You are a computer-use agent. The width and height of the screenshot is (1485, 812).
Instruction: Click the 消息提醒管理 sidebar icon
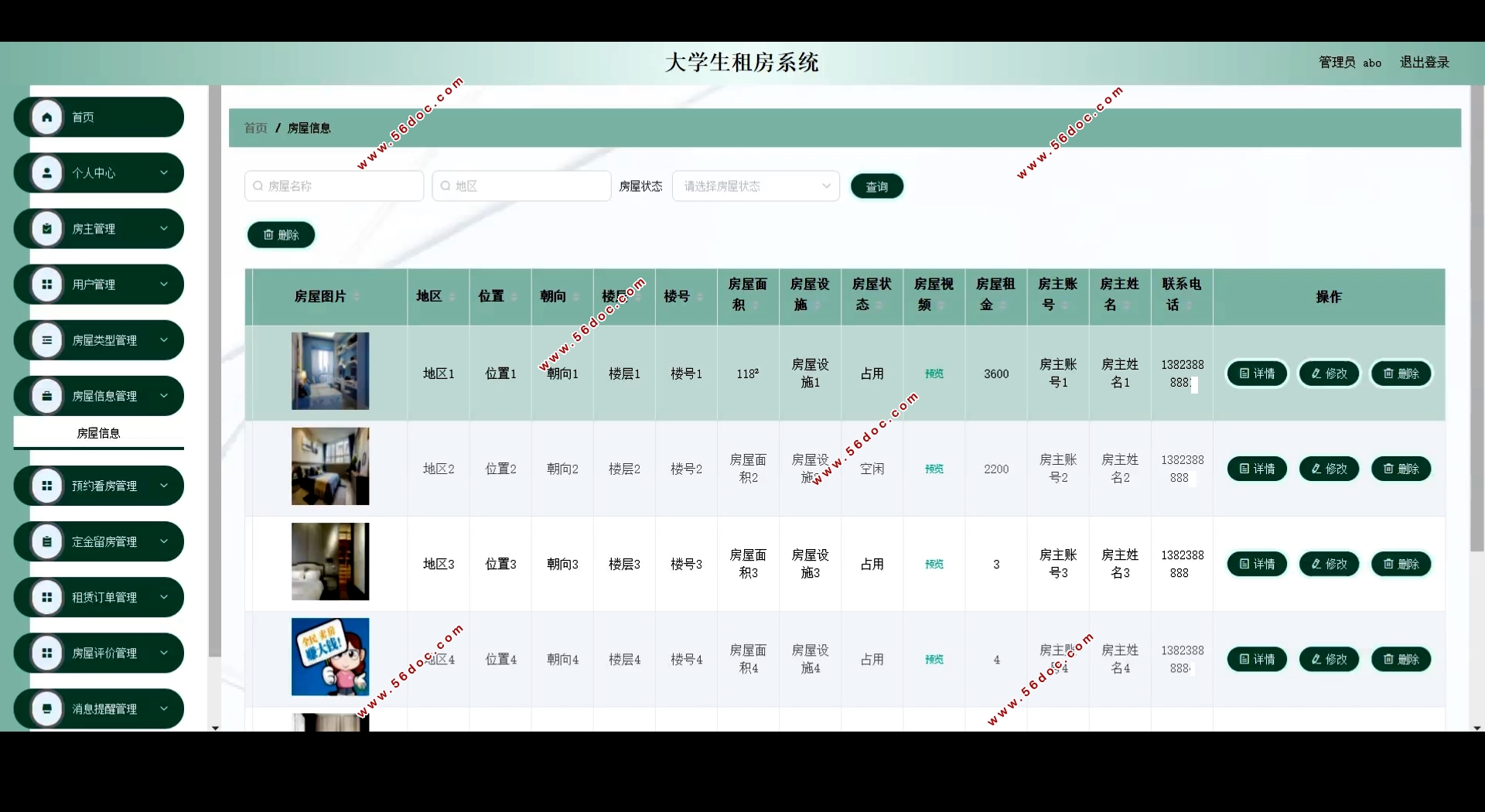click(x=47, y=709)
